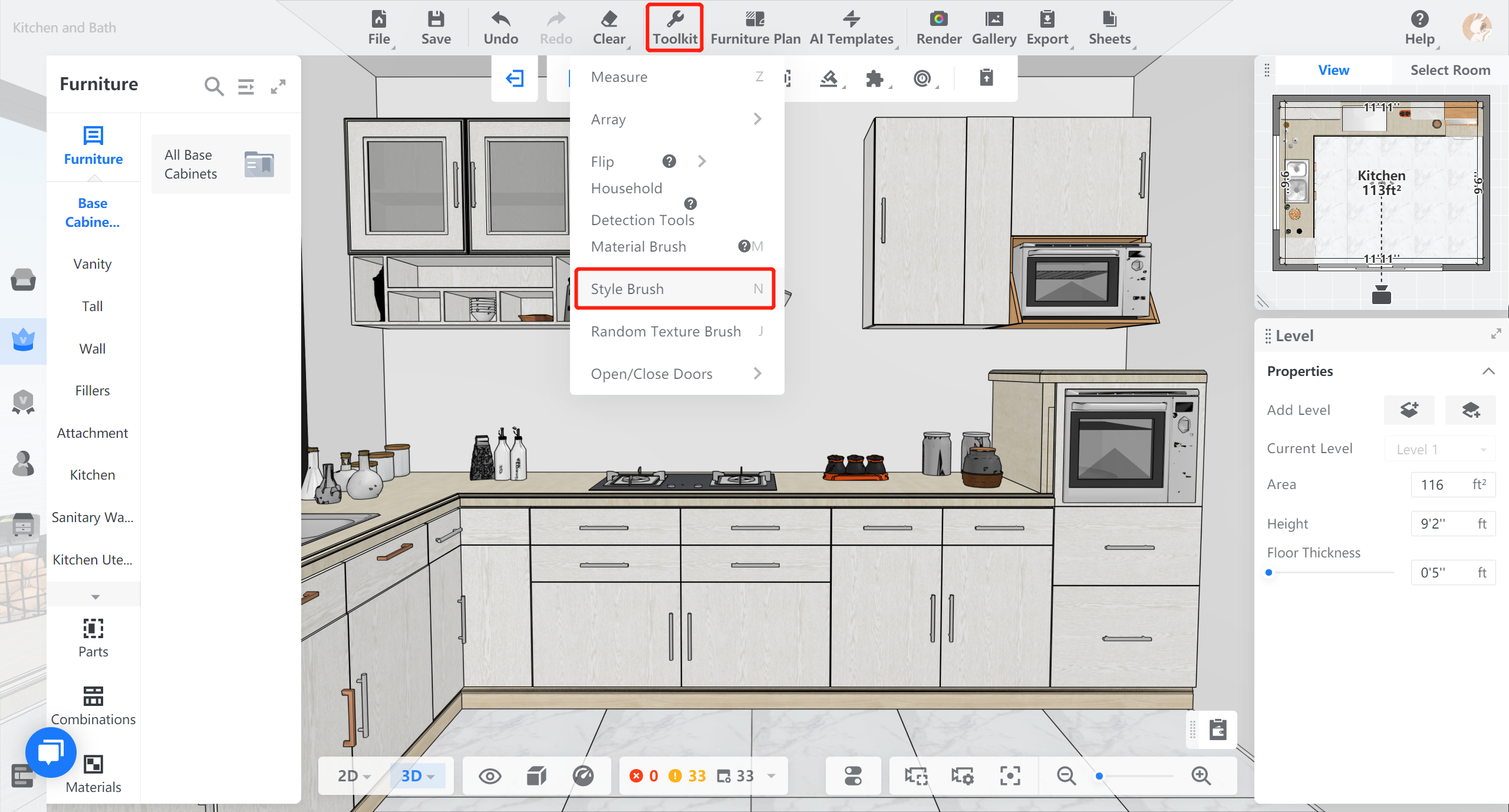This screenshot has height=812, width=1509.
Task: Click the Render camera icon
Action: (938, 19)
